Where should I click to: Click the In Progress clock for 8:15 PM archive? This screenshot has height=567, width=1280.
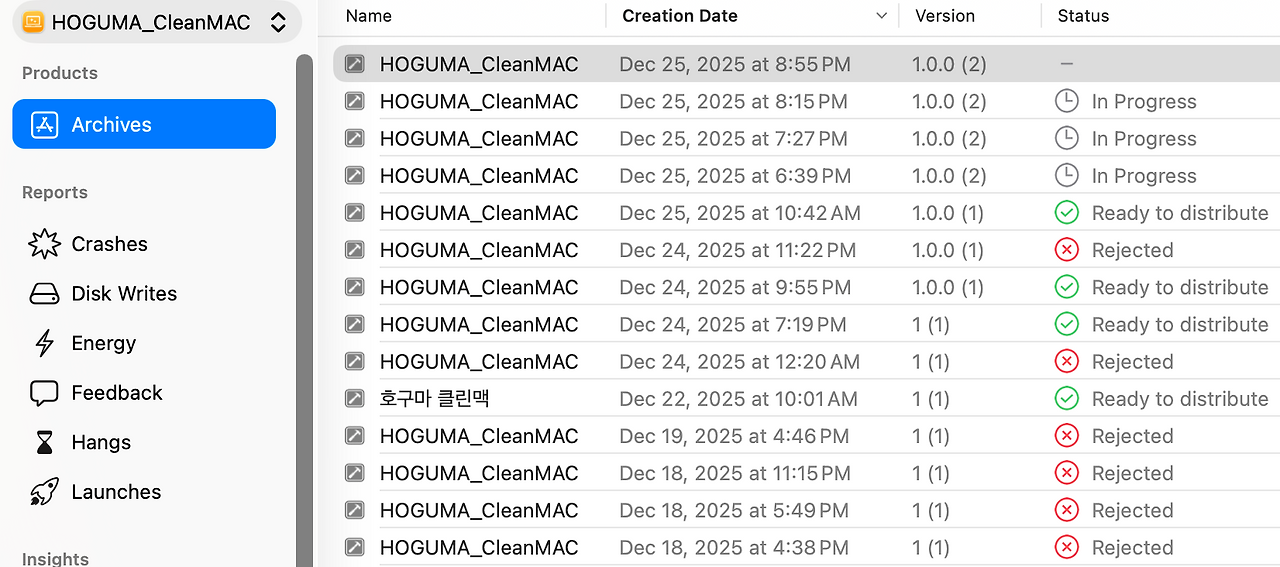[x=1067, y=101]
